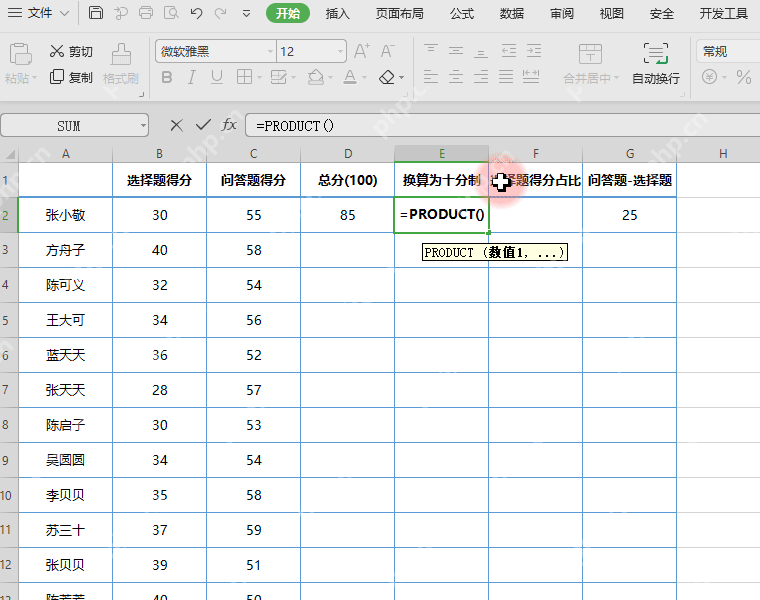Click the eraser clear icon
Viewport: 760px width, 600px height.
coord(387,77)
